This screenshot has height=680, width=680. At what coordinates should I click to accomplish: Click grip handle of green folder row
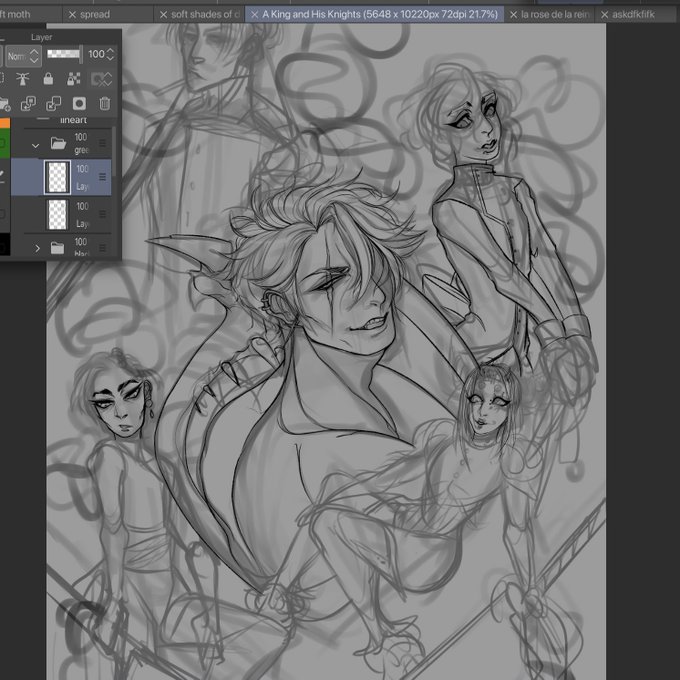click(x=102, y=143)
